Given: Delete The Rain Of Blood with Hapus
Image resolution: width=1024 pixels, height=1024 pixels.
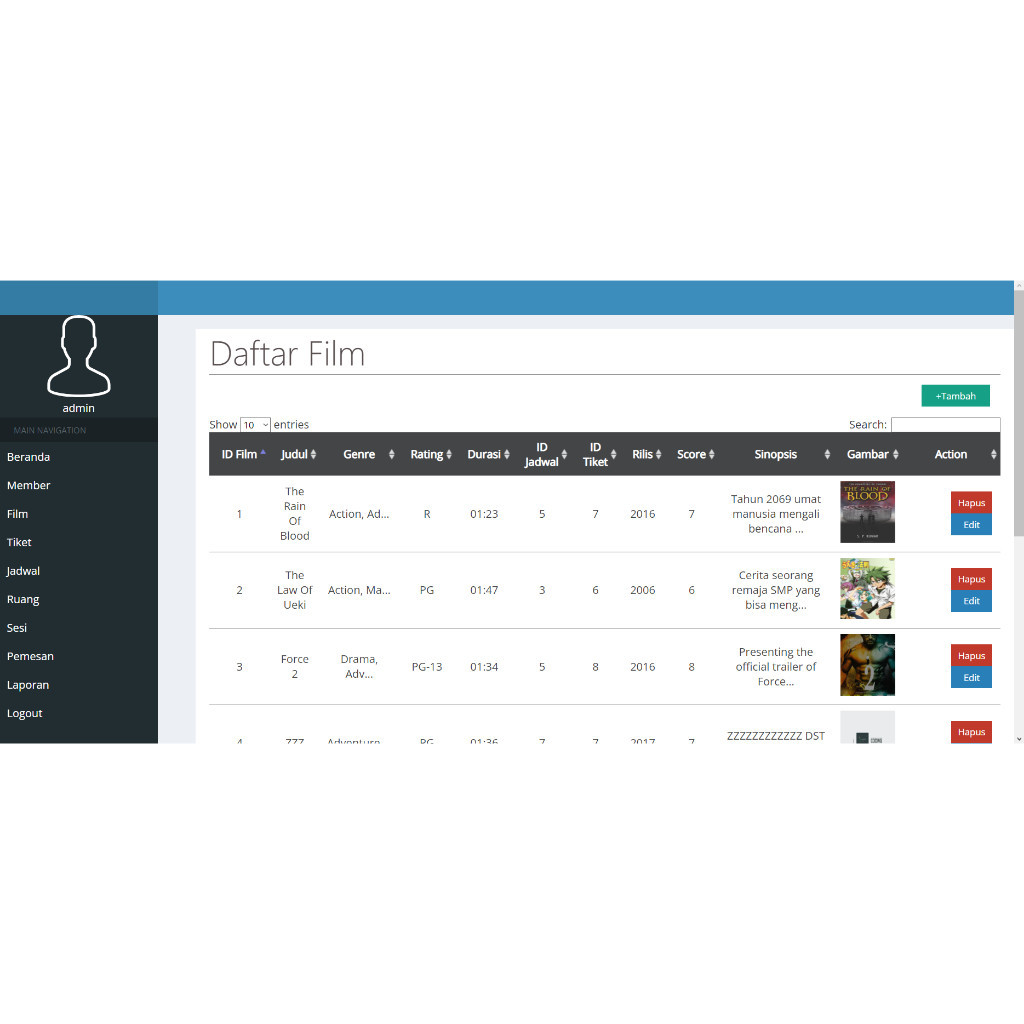Looking at the screenshot, I should 971,503.
